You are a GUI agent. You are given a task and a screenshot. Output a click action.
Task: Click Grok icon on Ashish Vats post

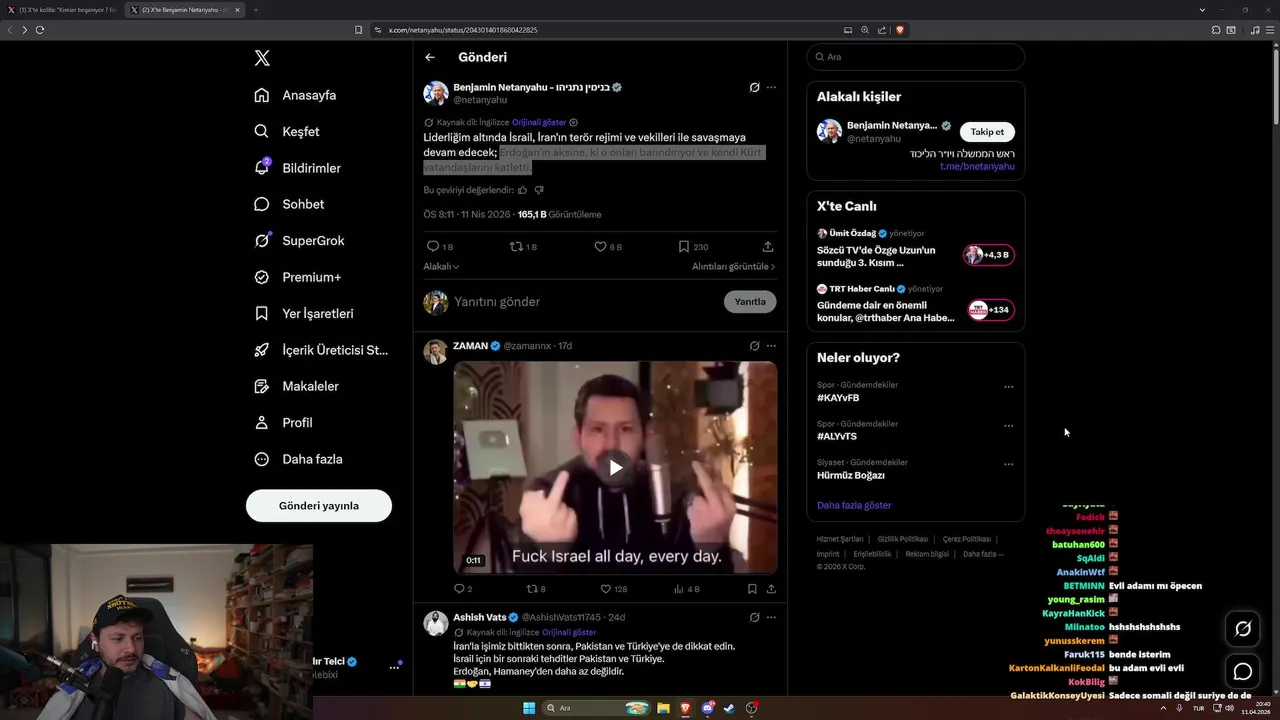click(x=755, y=618)
